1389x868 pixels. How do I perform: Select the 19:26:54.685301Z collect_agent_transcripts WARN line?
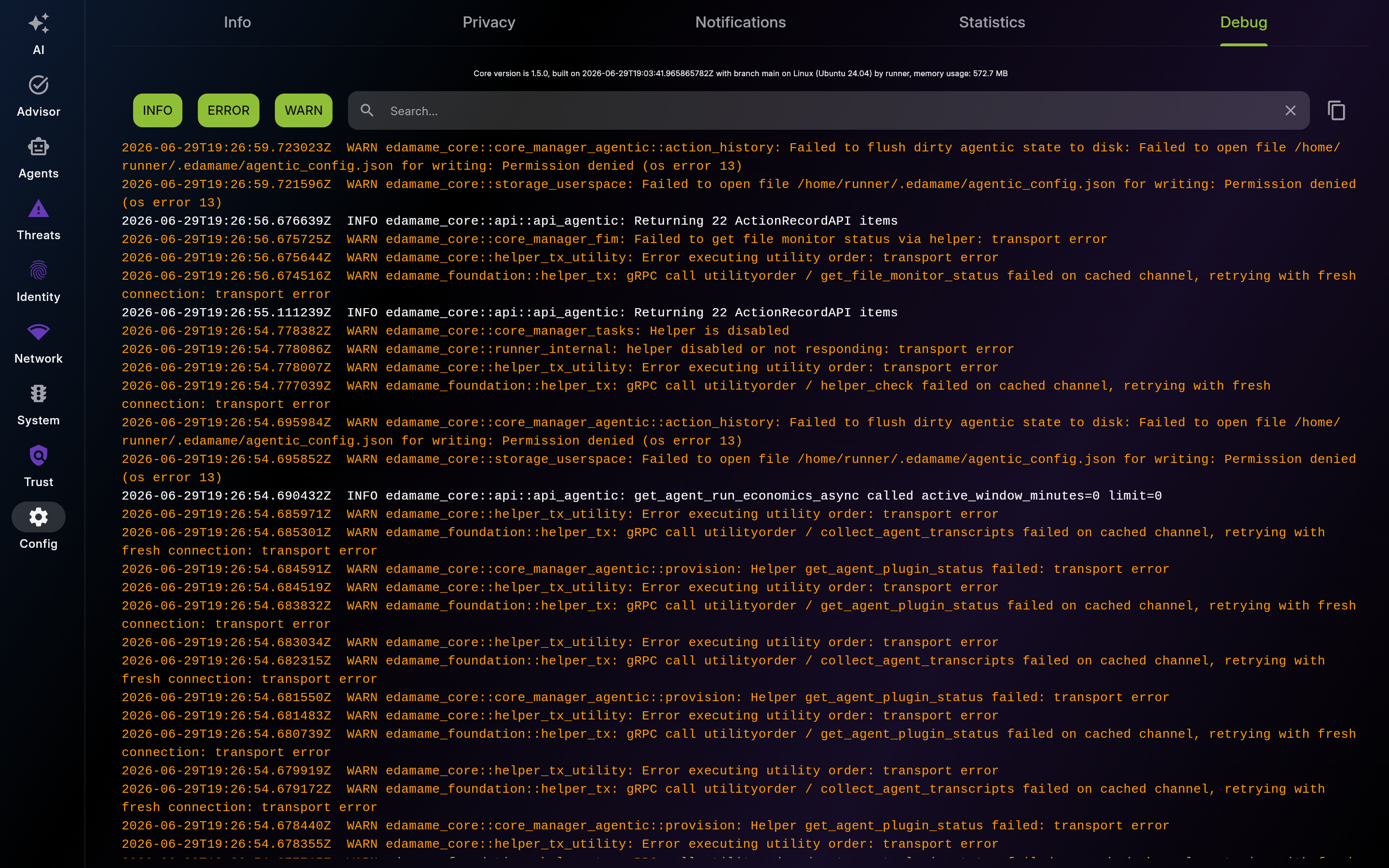[723, 542]
